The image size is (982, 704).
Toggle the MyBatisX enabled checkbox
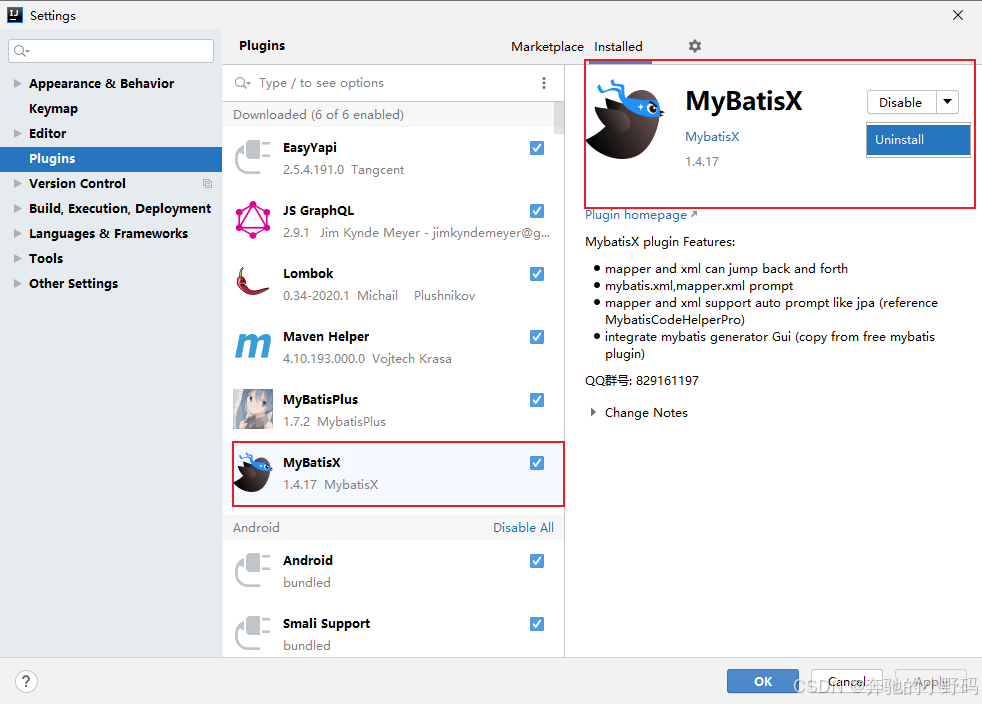click(x=537, y=463)
